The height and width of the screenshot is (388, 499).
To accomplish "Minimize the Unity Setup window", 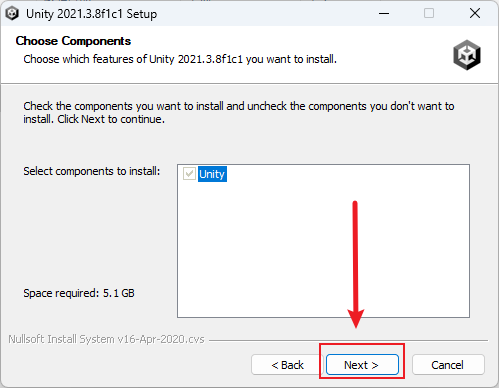I will point(384,14).
